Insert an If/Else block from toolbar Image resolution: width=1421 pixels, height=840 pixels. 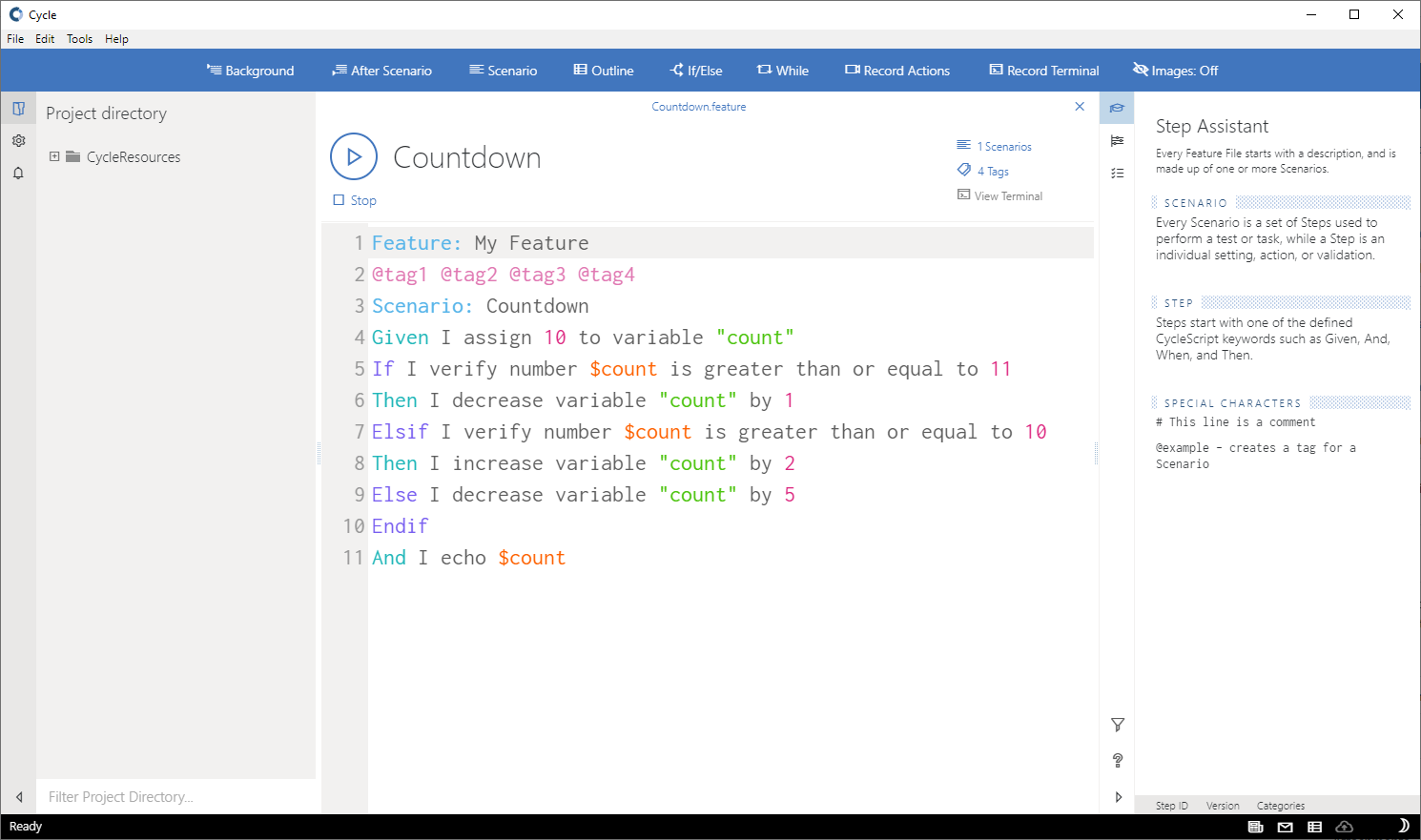696,71
